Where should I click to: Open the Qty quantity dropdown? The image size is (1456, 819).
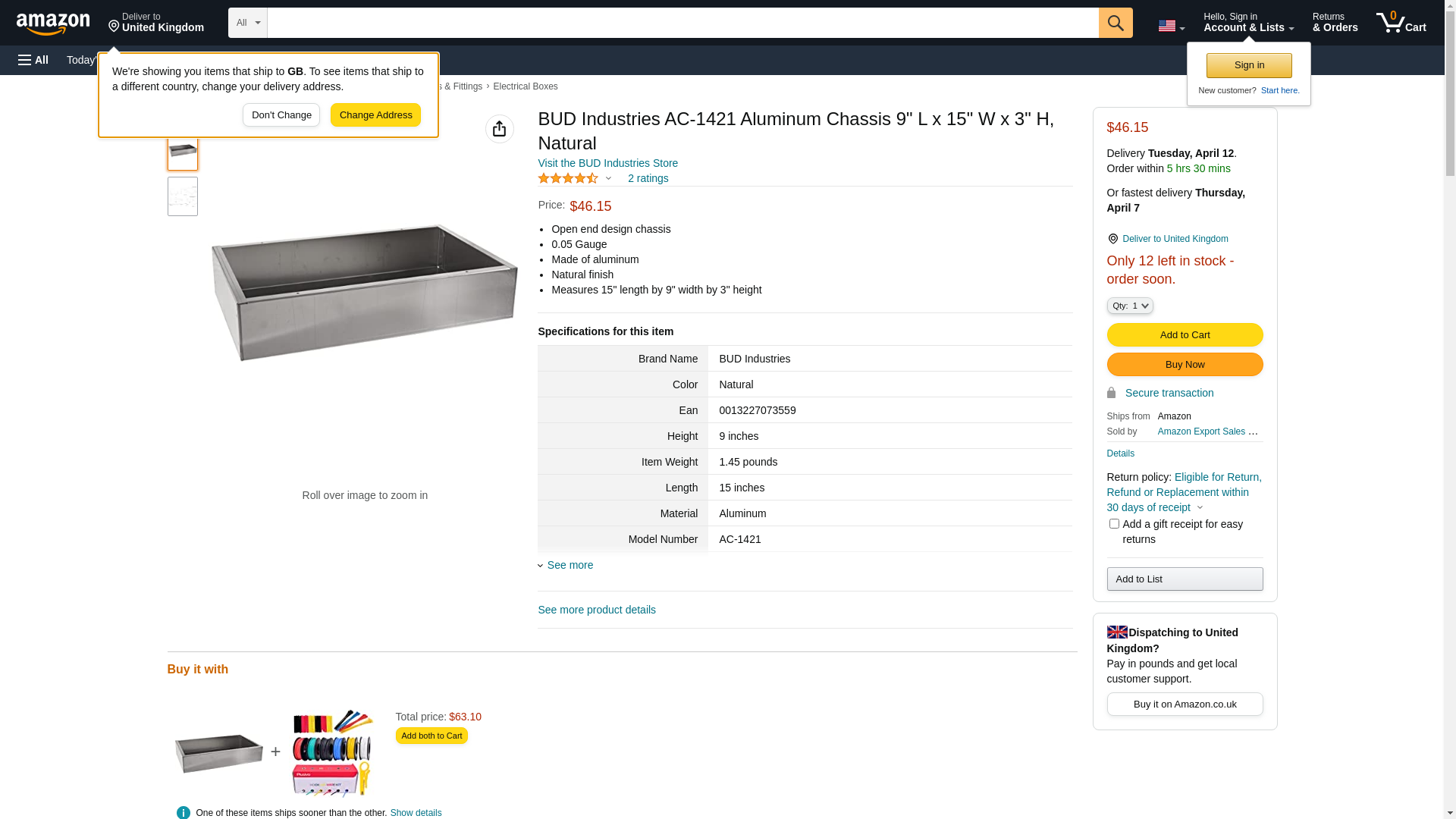coord(1129,306)
